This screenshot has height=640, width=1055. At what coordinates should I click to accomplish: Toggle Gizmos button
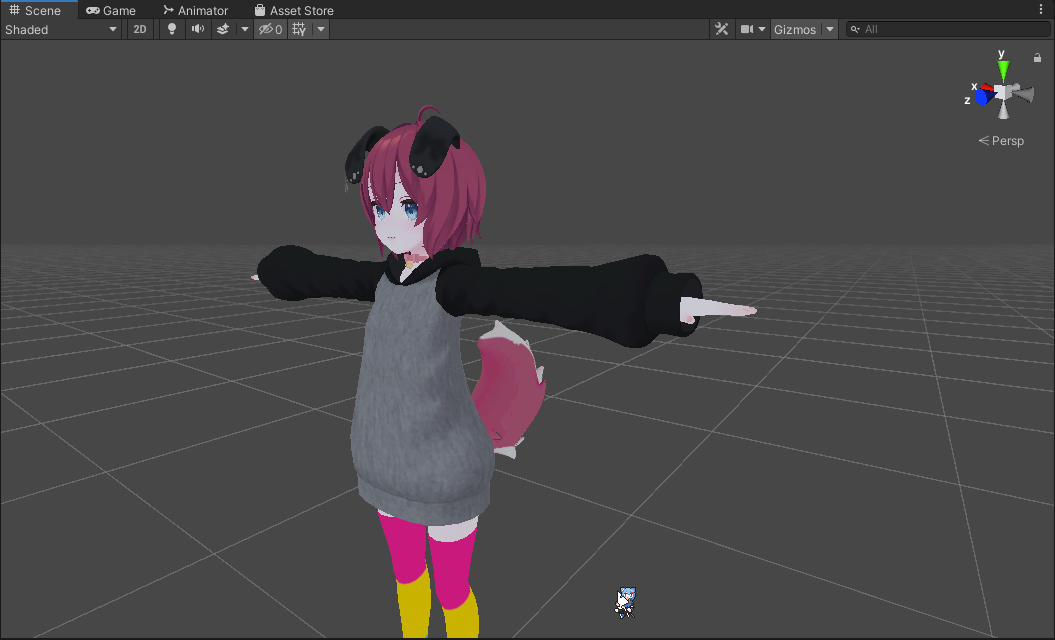click(795, 29)
